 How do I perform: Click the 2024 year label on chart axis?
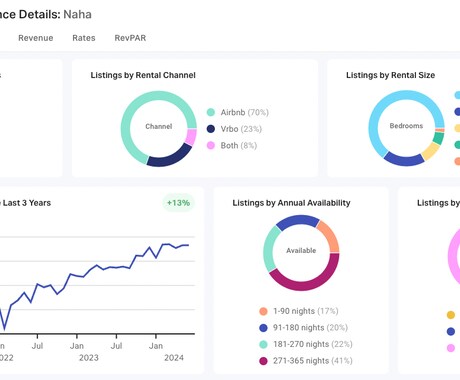click(x=174, y=358)
